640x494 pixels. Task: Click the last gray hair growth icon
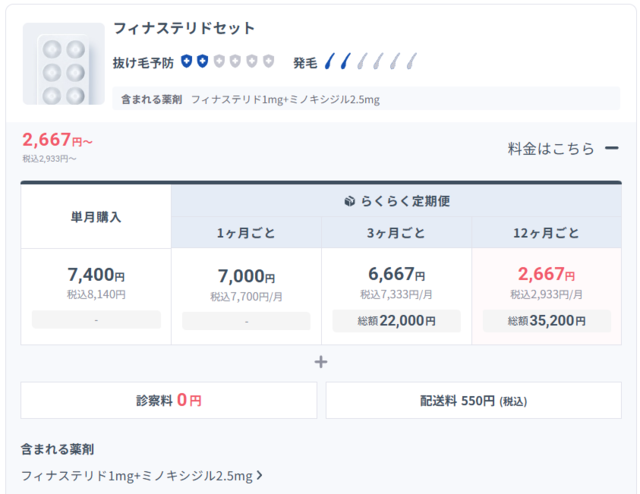pos(411,62)
